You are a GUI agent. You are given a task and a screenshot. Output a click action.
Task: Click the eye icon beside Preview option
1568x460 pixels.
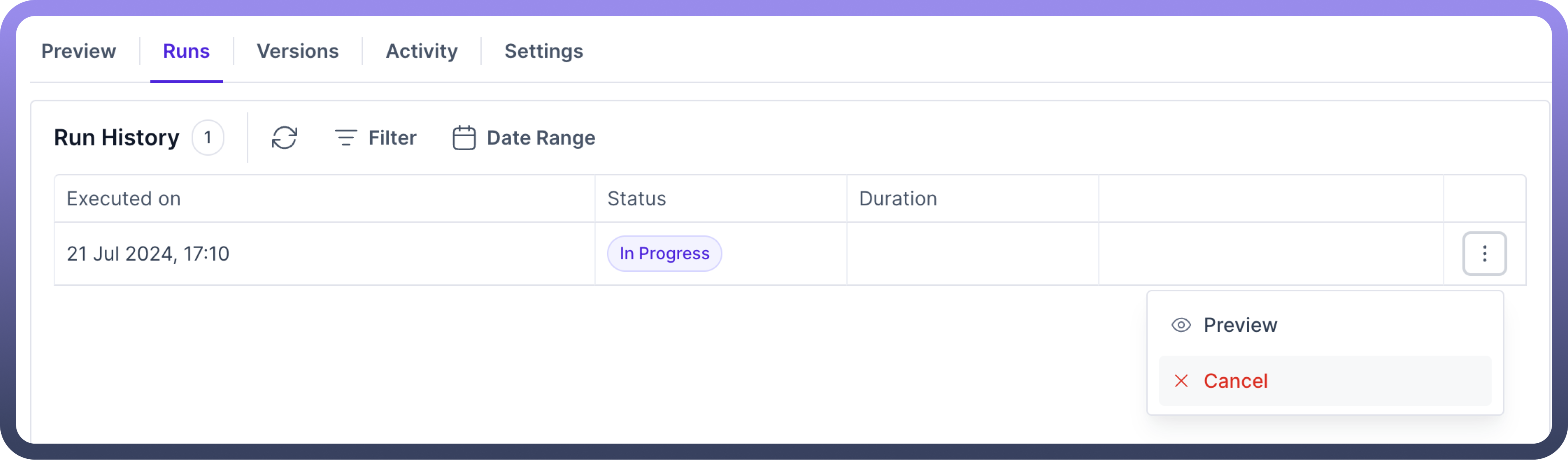[1181, 325]
